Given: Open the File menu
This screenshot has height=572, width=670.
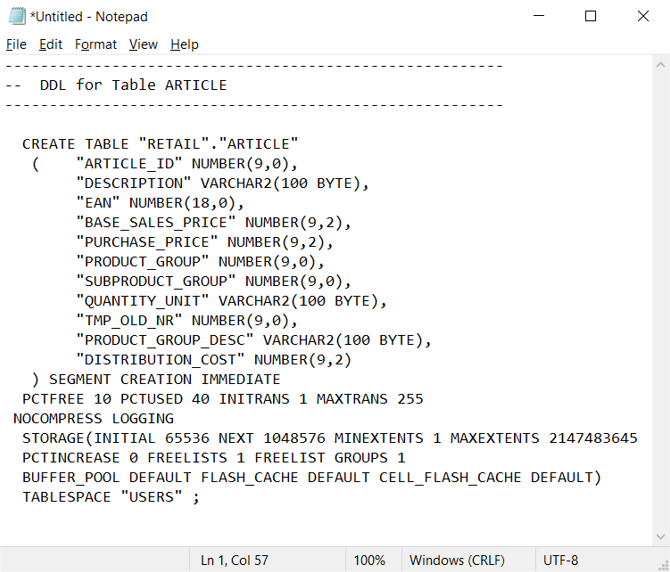Looking at the screenshot, I should point(16,44).
